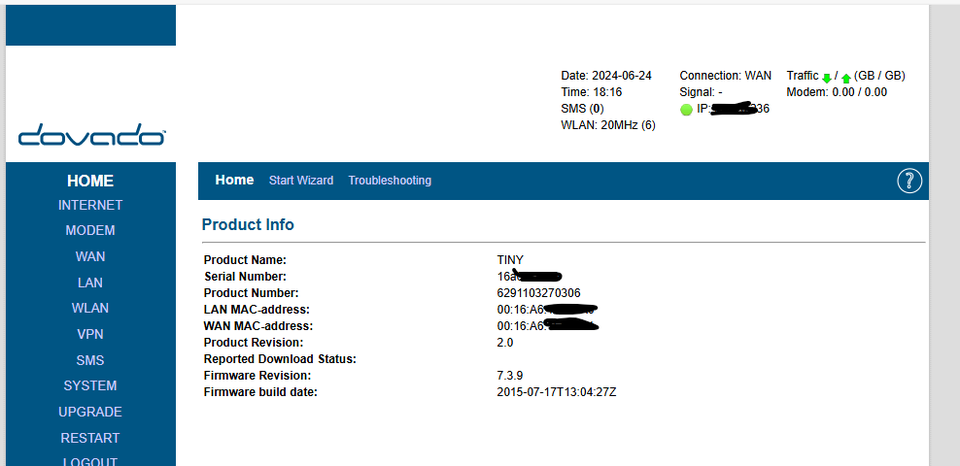960x466 pixels.
Task: Open the Troubleshooting tab
Action: click(389, 180)
